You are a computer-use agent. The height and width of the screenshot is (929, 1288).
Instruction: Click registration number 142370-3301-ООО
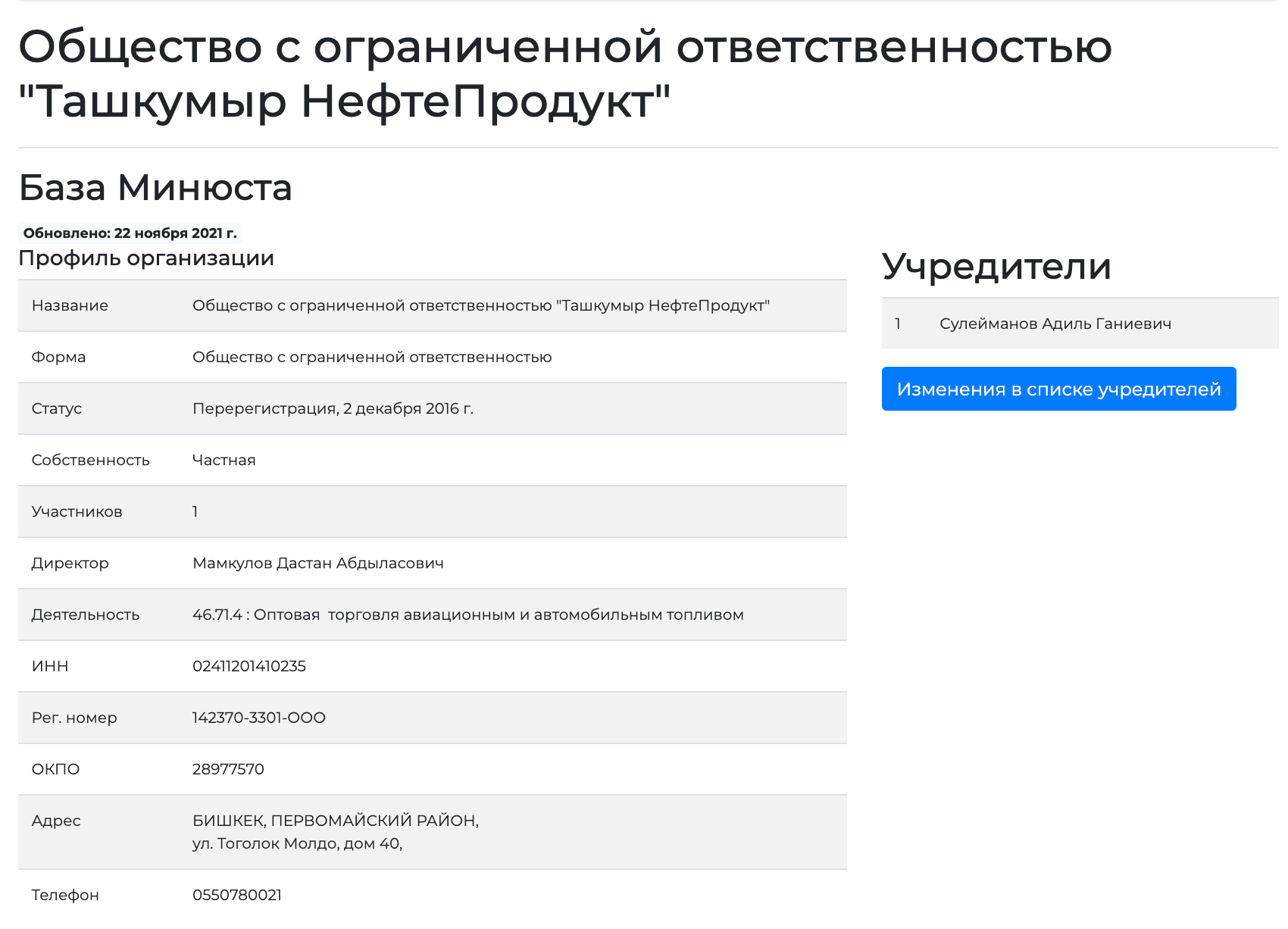(x=259, y=718)
